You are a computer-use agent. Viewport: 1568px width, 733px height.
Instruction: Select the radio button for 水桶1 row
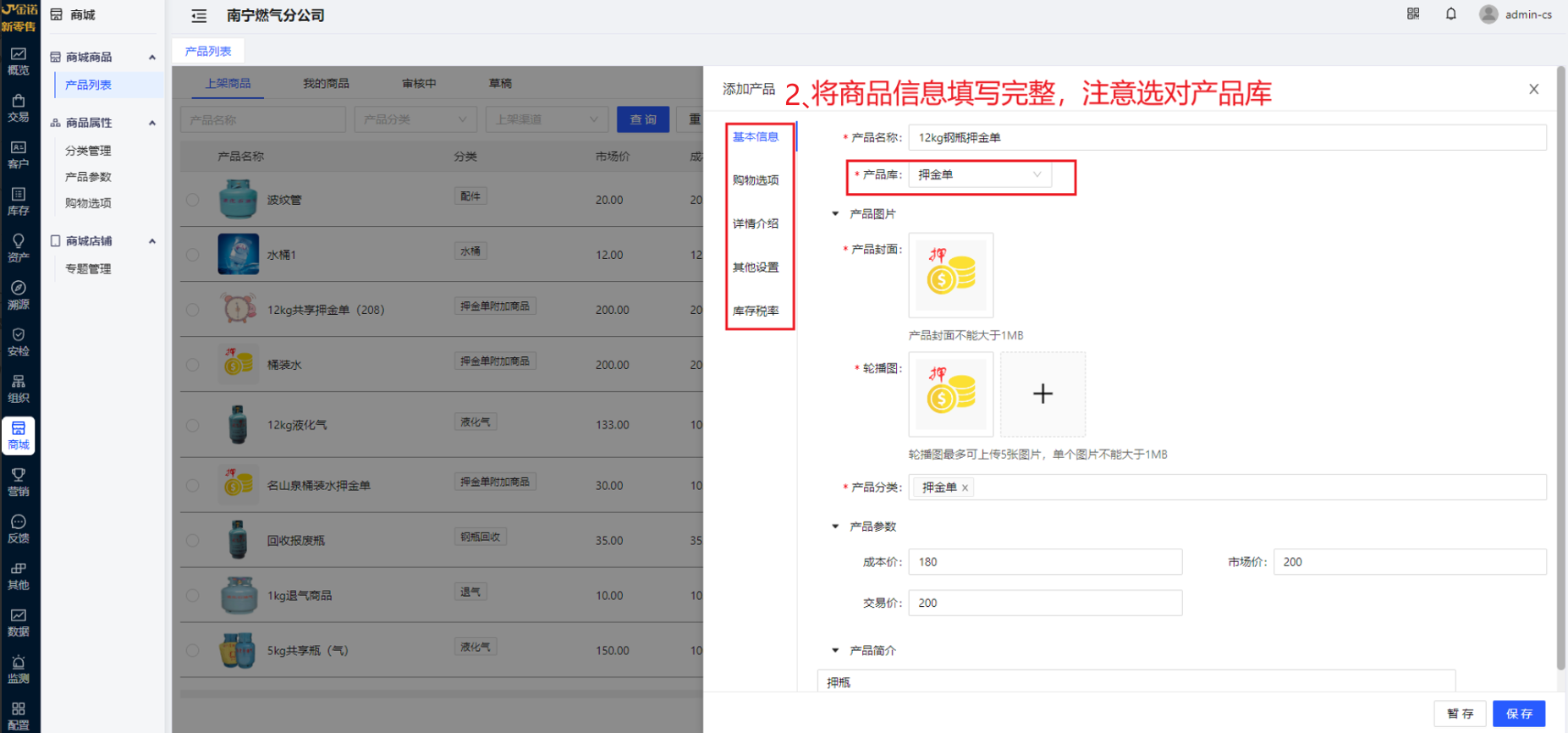tap(193, 255)
